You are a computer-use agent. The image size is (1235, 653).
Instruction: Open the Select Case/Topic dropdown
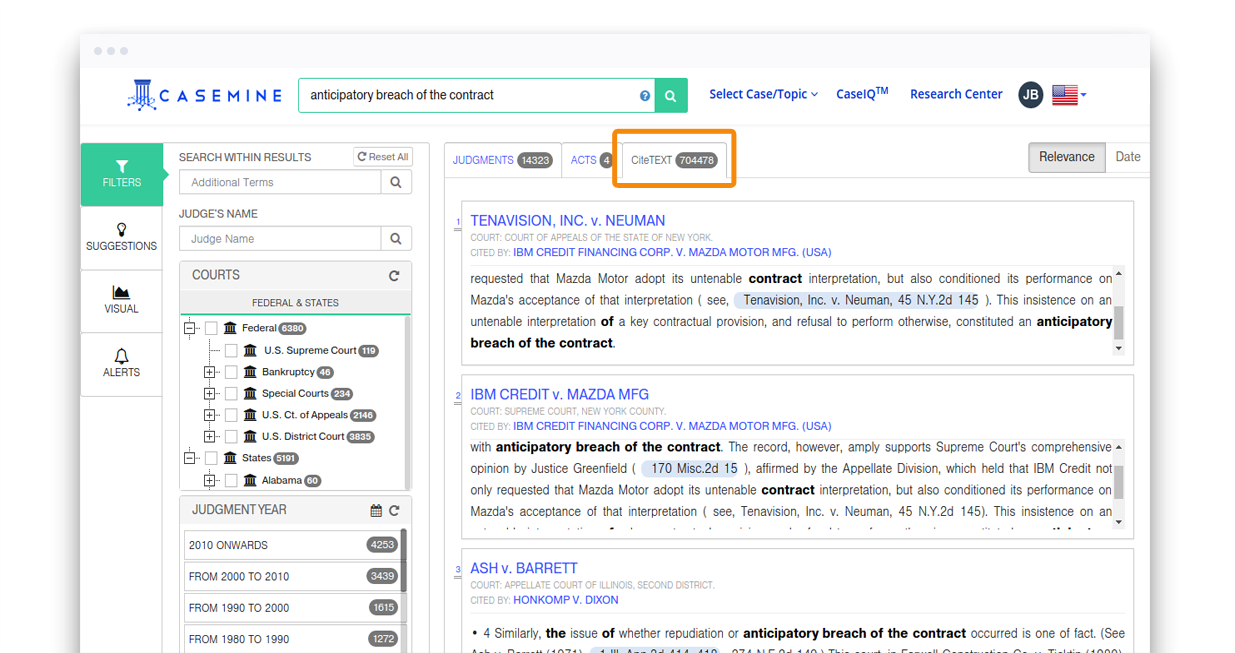tap(763, 94)
